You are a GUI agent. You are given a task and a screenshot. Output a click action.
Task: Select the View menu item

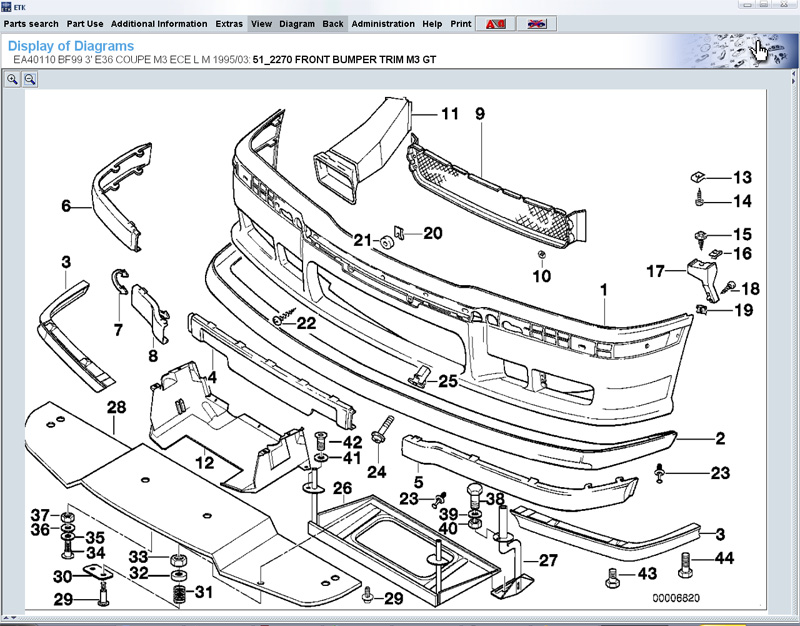click(x=261, y=23)
